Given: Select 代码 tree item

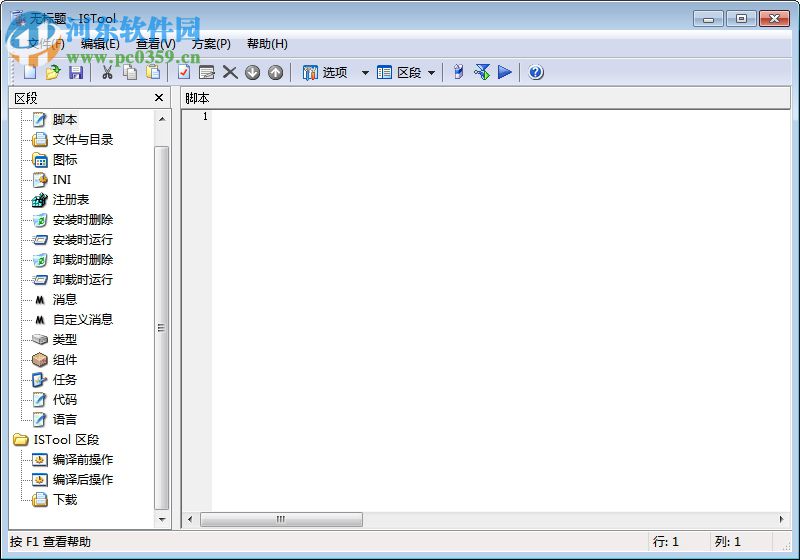Looking at the screenshot, I should (65, 399).
